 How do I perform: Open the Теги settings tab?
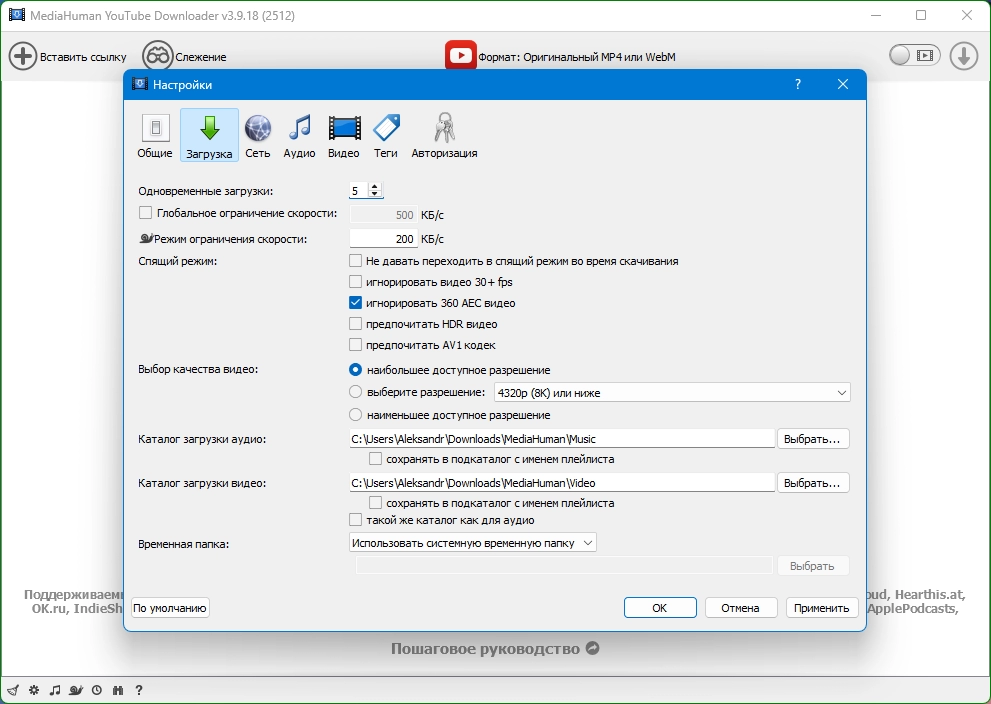pyautogui.click(x=386, y=135)
